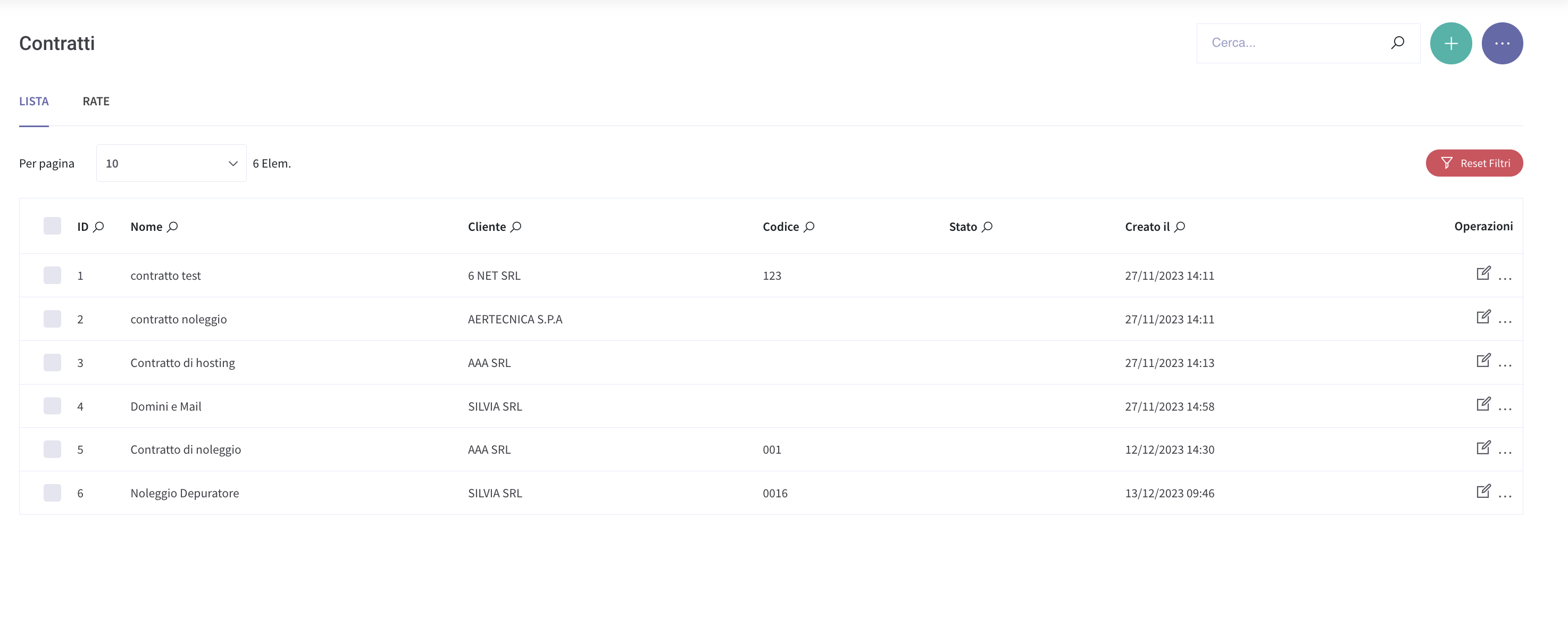Click the Codice column header label

click(780, 227)
